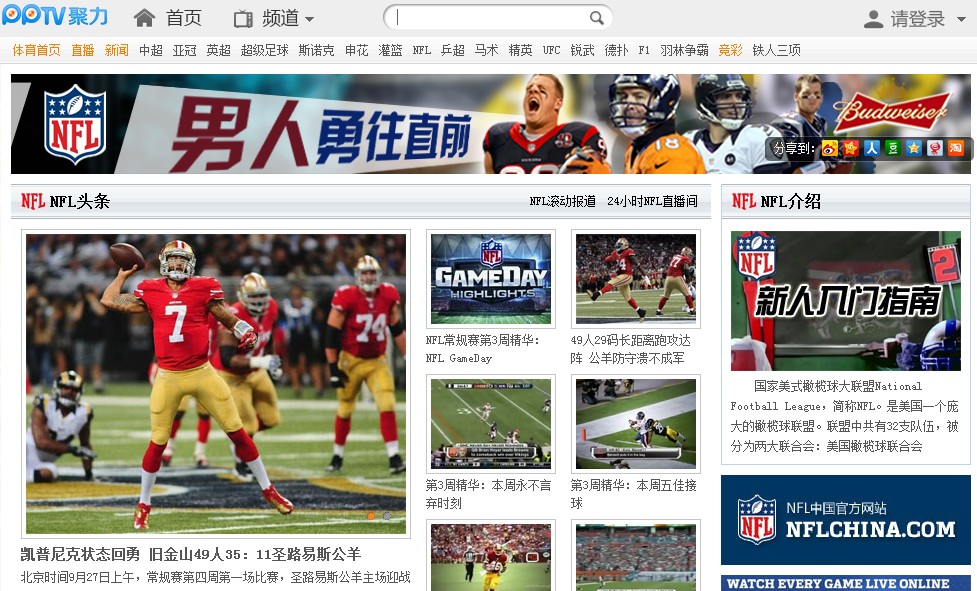Open the 直播 nav tab
The width and height of the screenshot is (977, 591).
[82, 50]
